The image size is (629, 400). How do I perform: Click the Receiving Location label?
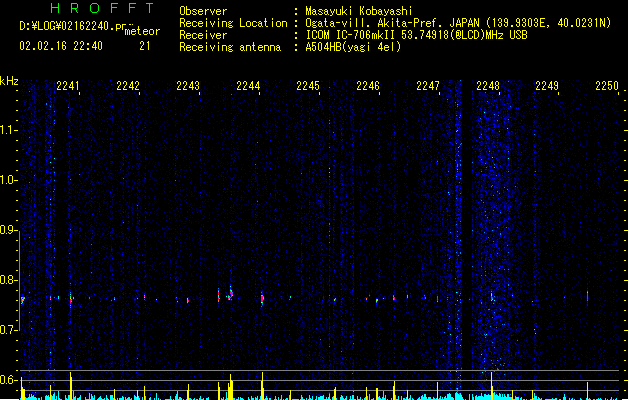pos(233,23)
